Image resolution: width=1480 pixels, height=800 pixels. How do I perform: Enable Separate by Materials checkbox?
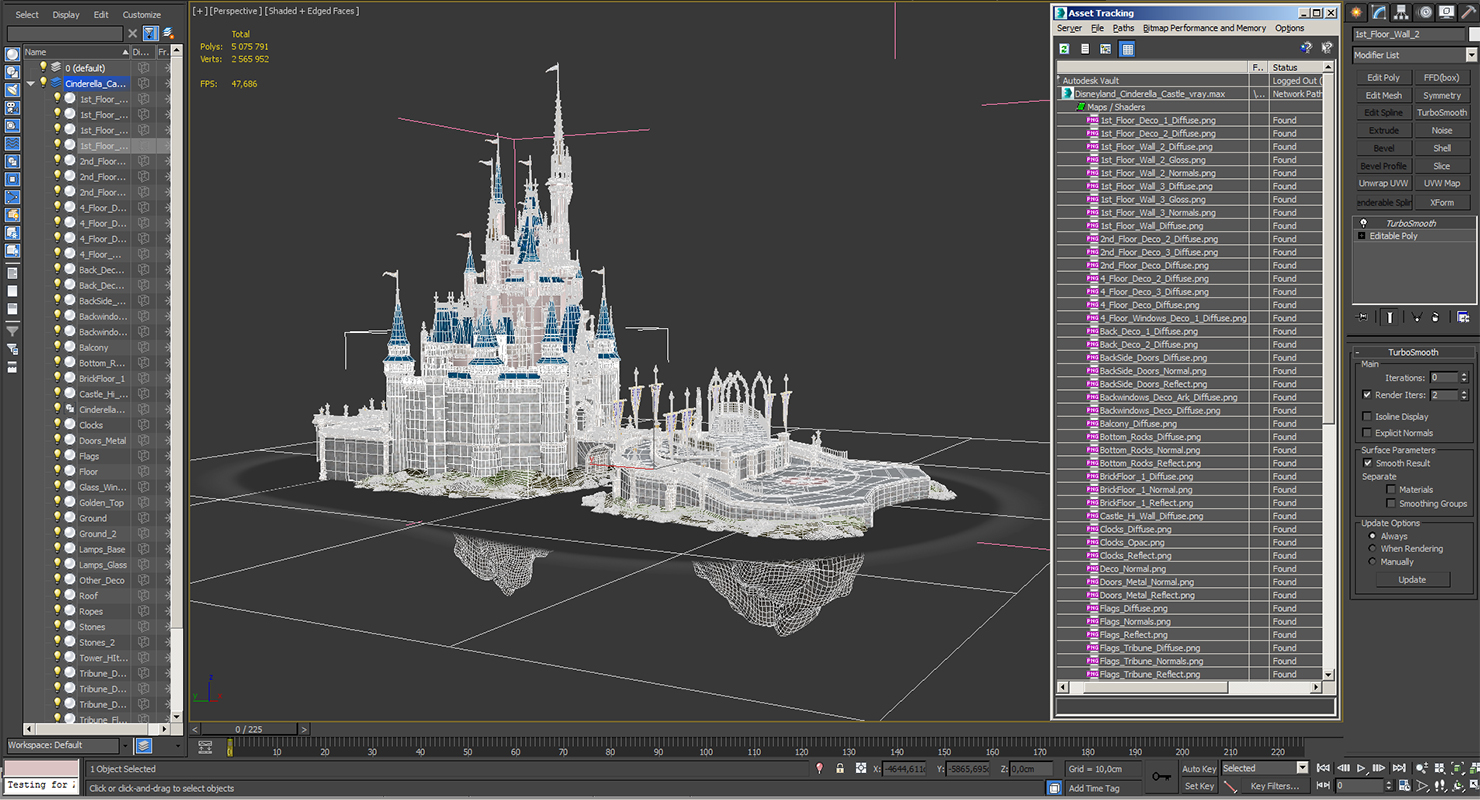(1391, 490)
